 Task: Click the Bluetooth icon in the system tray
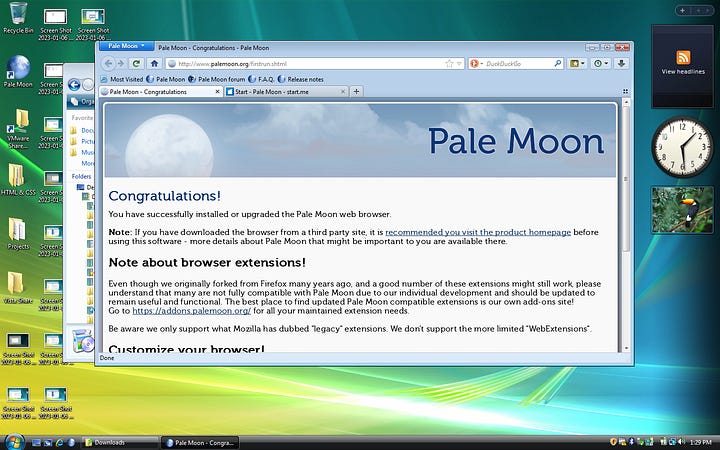click(631, 442)
